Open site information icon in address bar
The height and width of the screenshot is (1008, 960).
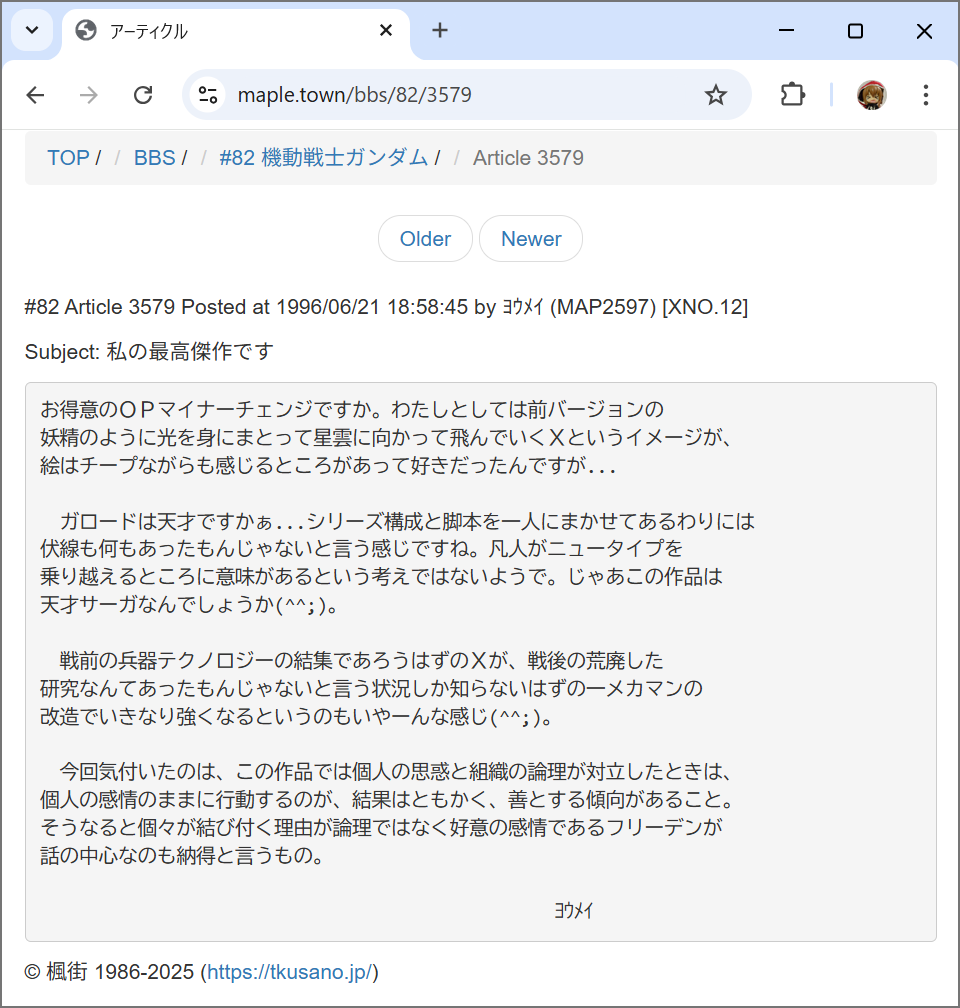(208, 95)
